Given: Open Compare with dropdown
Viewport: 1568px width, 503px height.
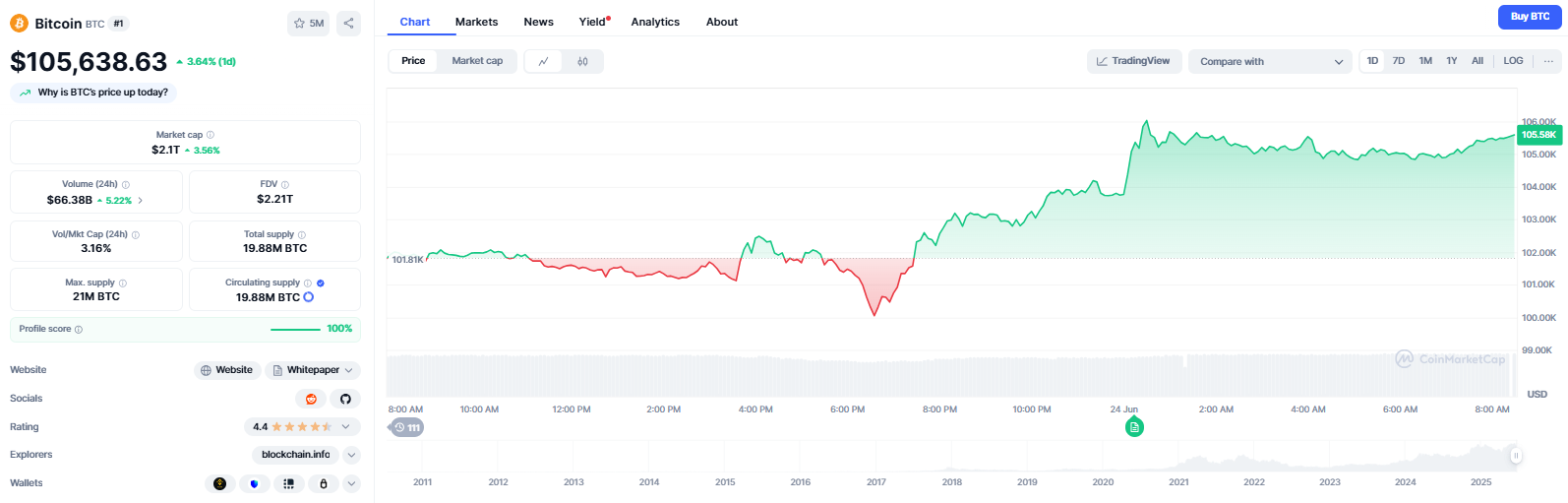Looking at the screenshot, I should [1270, 61].
